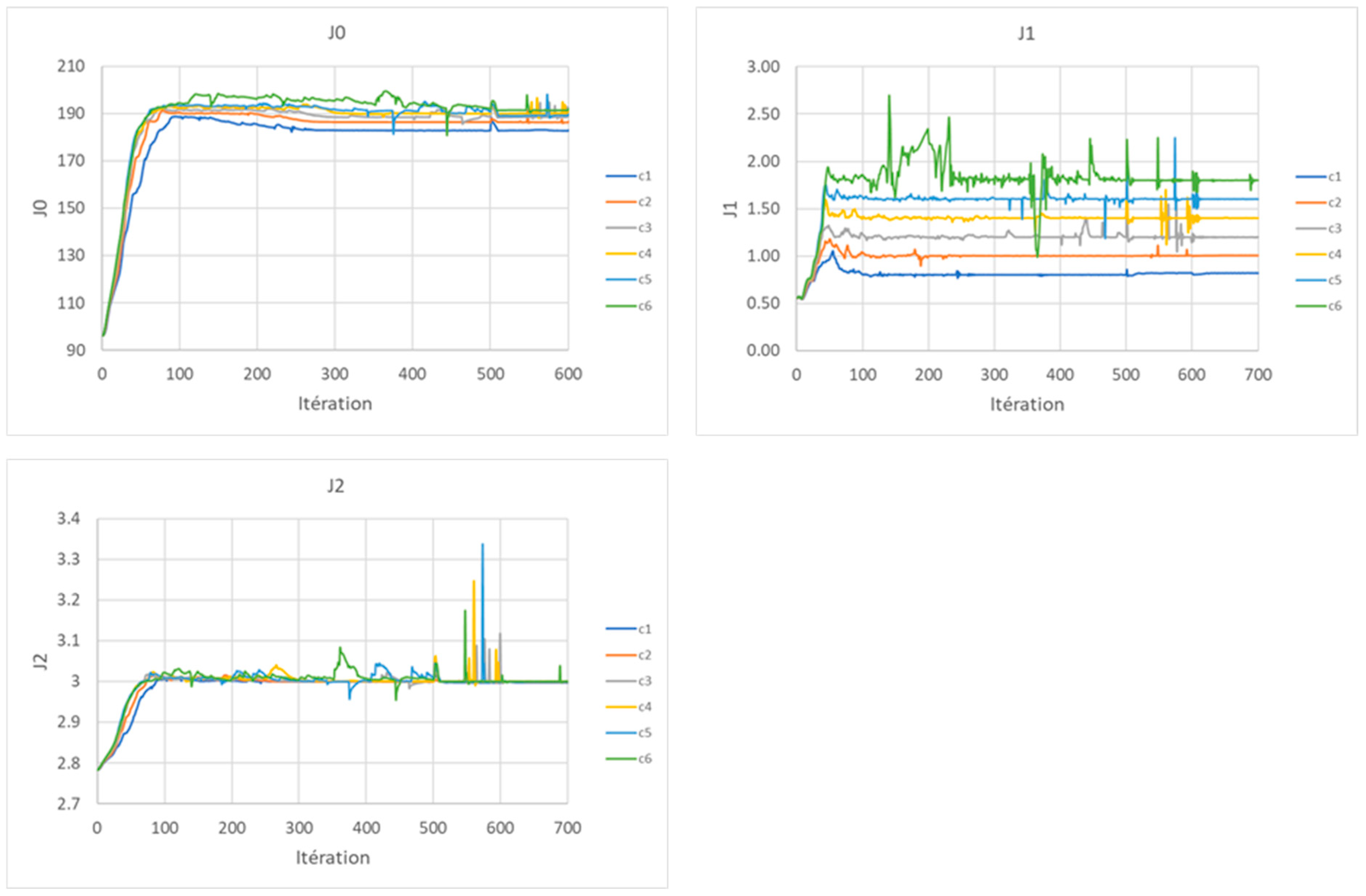The width and height of the screenshot is (1366, 896).
Task: Click the 3.00 tick label on J1 axis
Action: pos(763,67)
